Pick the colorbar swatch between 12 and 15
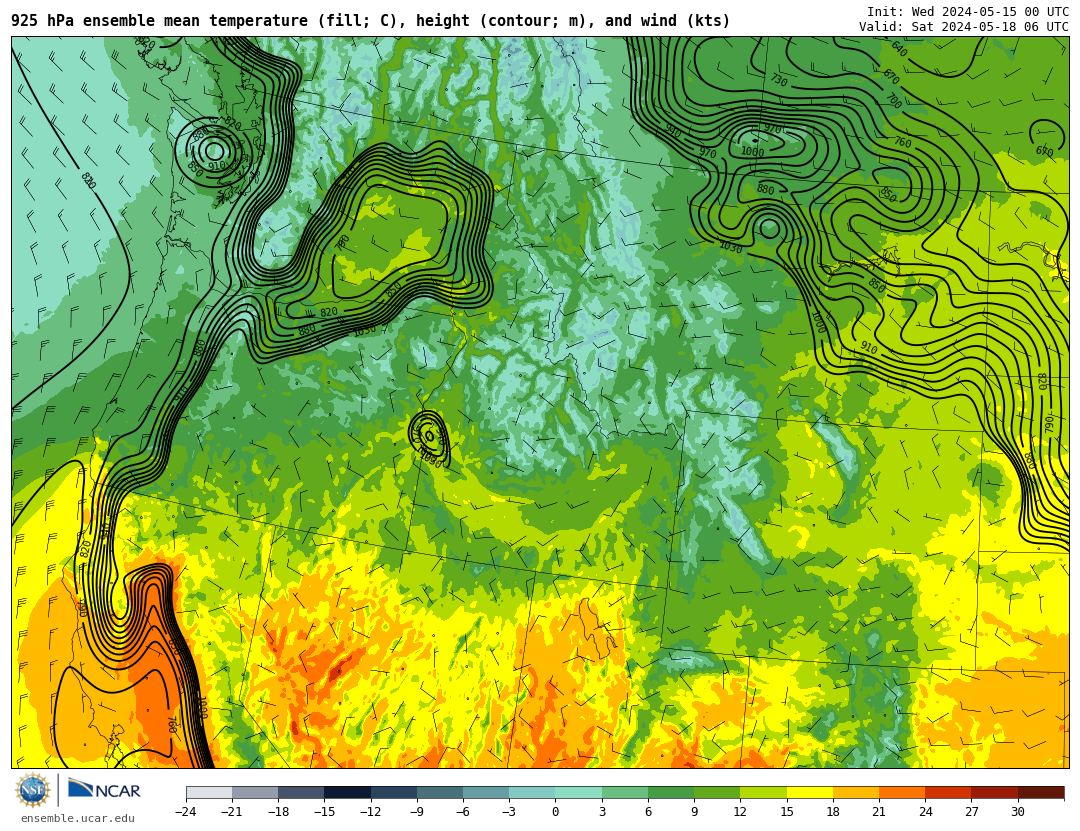The height and width of the screenshot is (831, 1080). coord(763,792)
